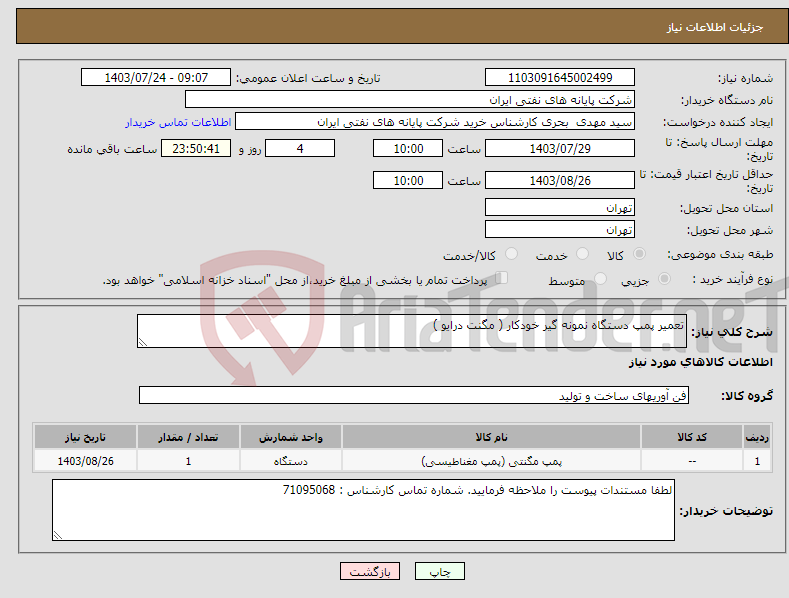The image size is (789, 598).
Task: Click the شماره نیاز field 1103091645002499
Action: click(x=560, y=78)
